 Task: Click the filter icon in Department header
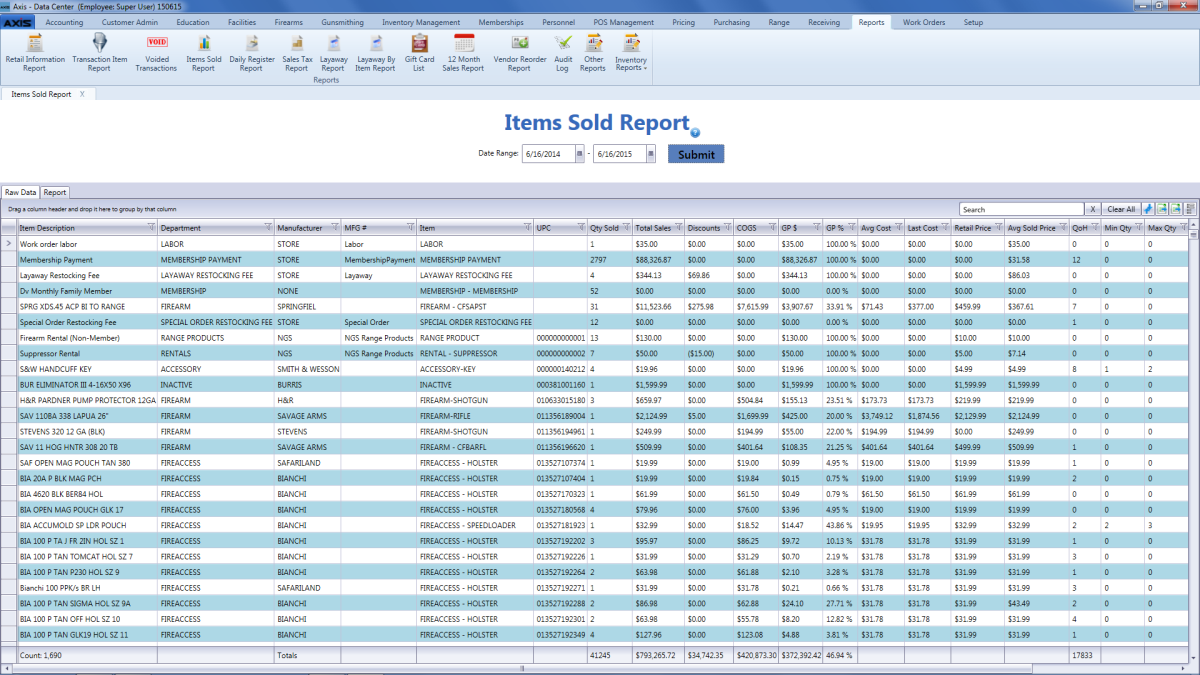[x=268, y=228]
